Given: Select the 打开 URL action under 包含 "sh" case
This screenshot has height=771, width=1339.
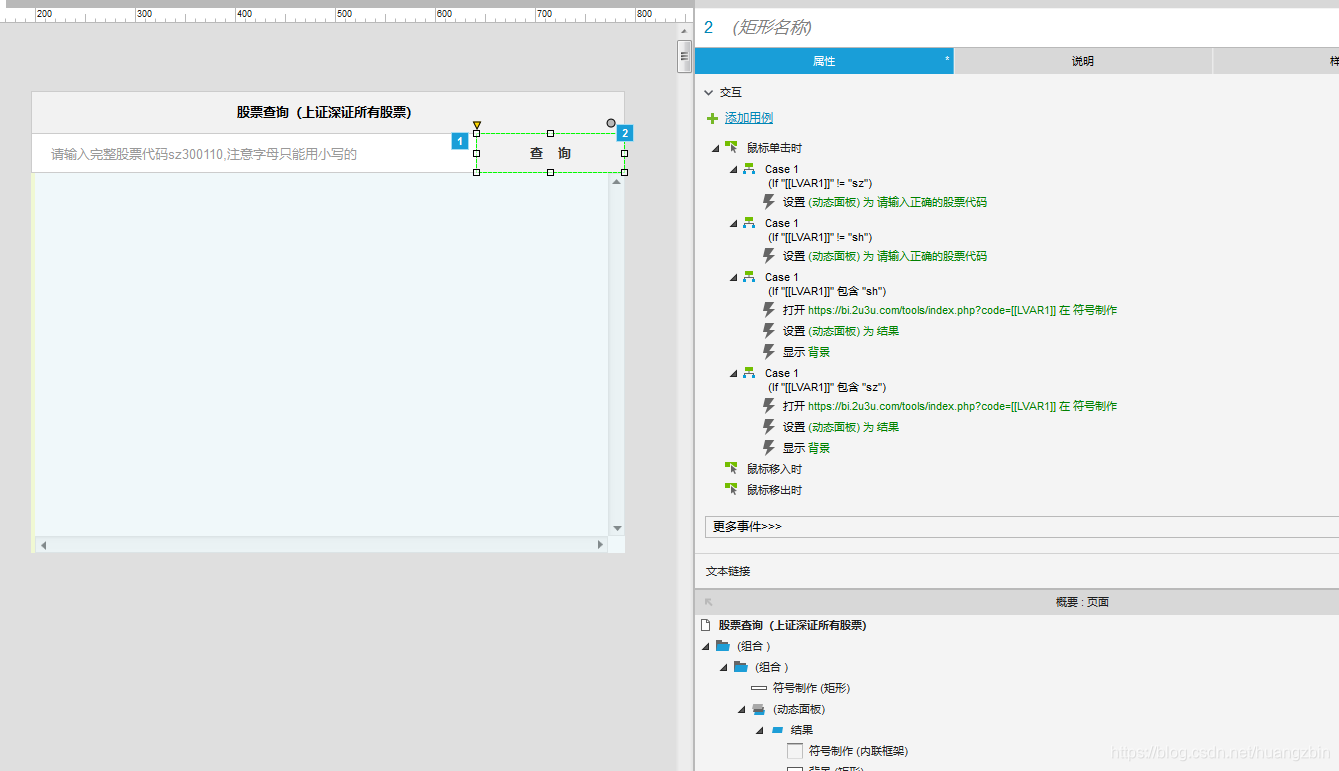Looking at the screenshot, I should pyautogui.click(x=949, y=310).
